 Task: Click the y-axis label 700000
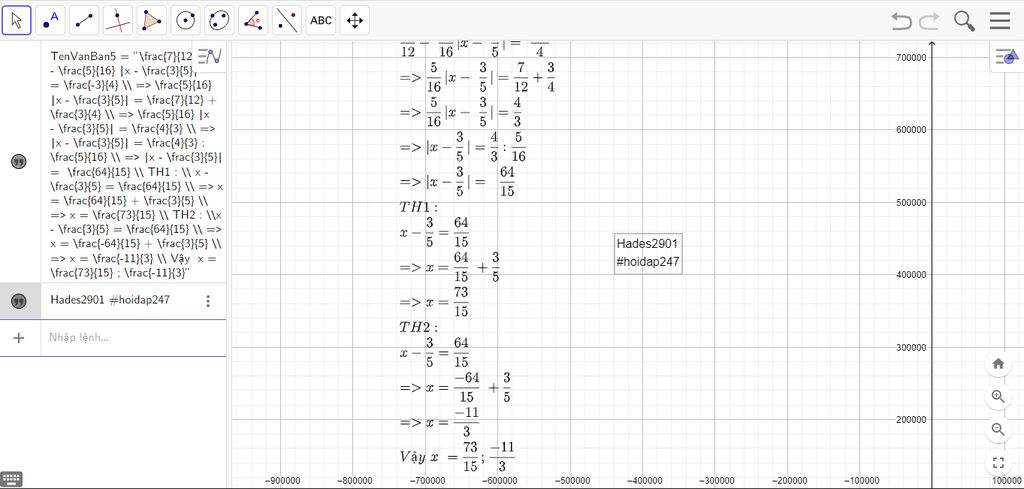(911, 57)
